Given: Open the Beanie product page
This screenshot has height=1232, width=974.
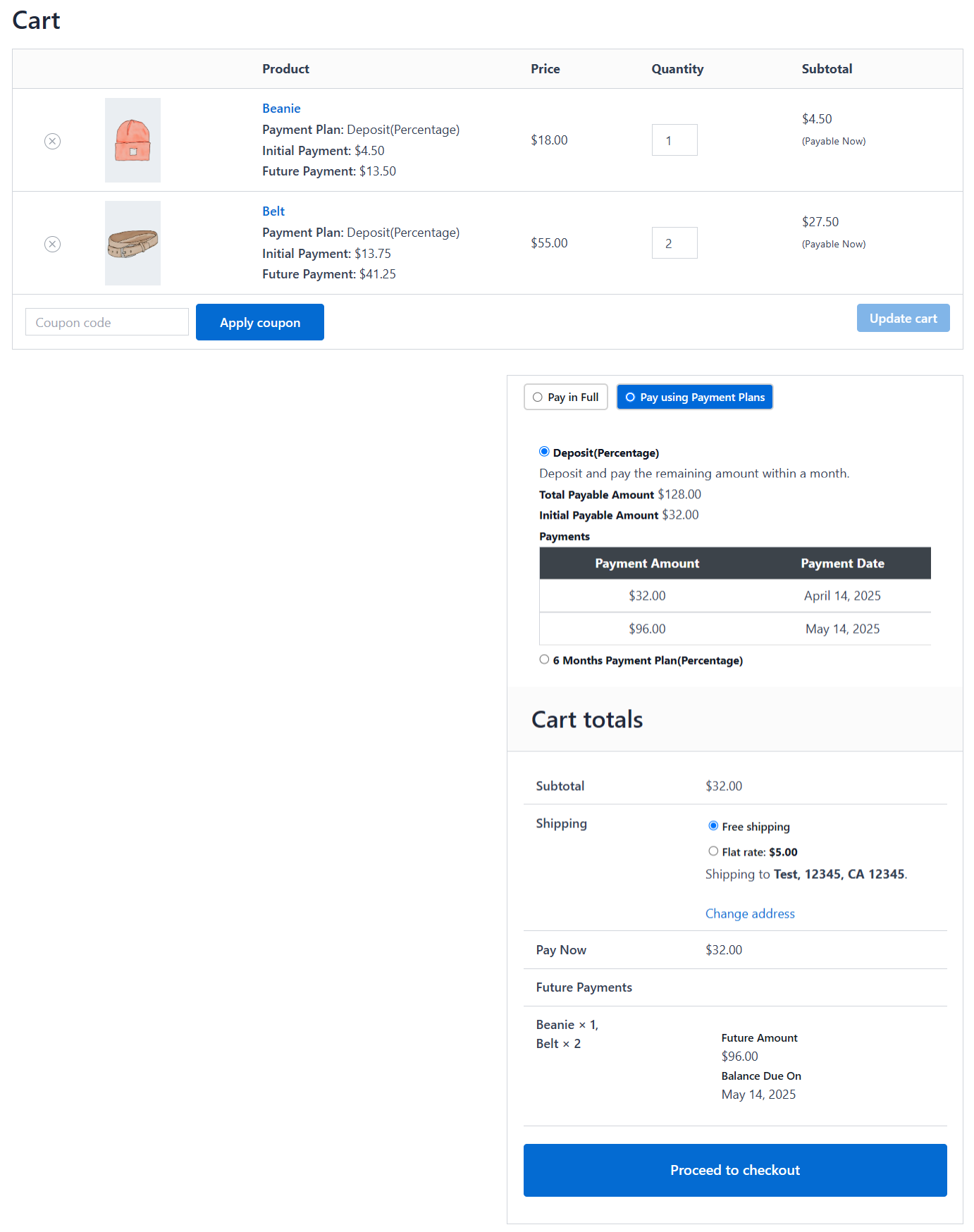Looking at the screenshot, I should pyautogui.click(x=281, y=108).
